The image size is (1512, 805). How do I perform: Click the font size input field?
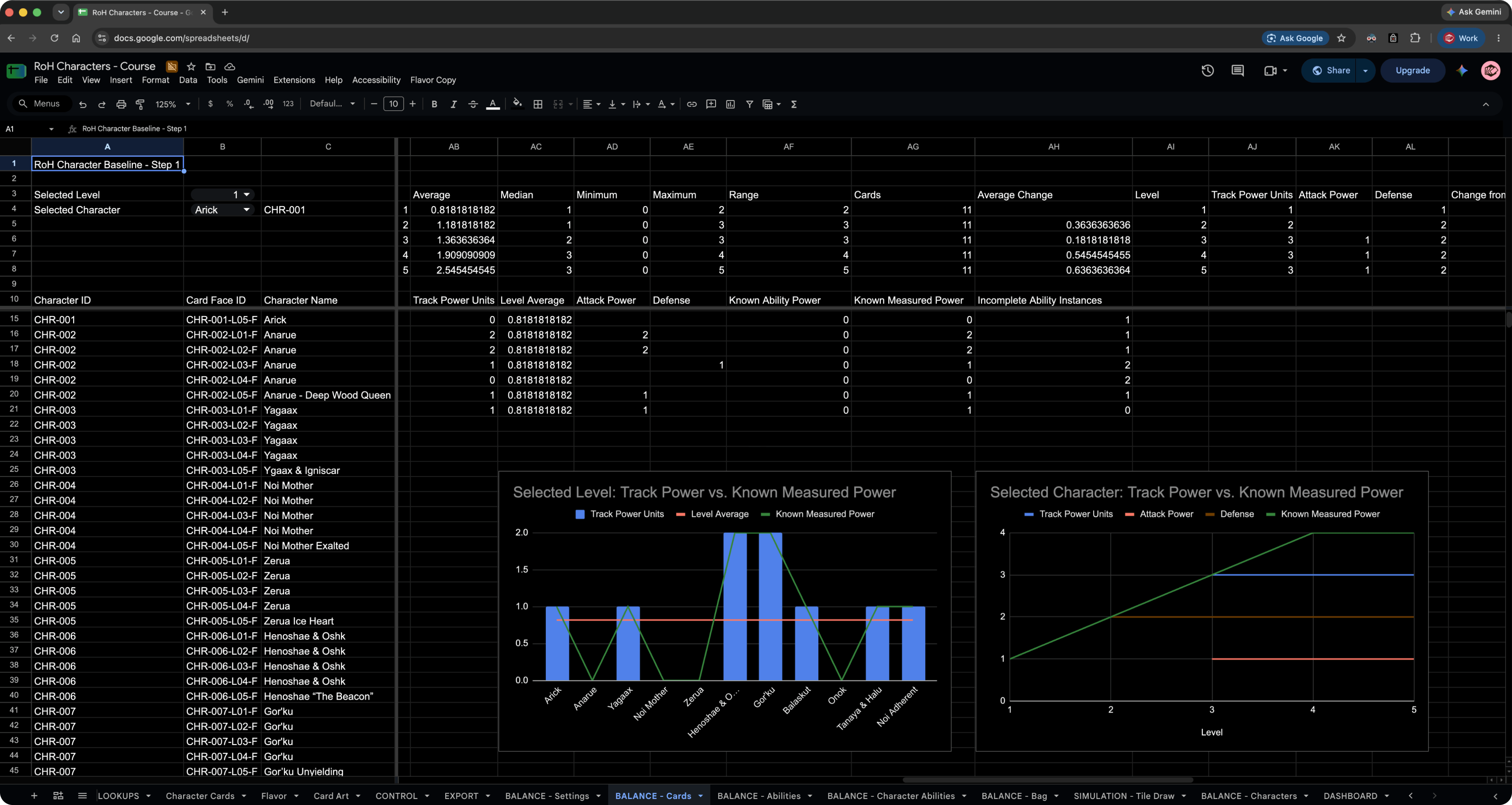coord(393,104)
